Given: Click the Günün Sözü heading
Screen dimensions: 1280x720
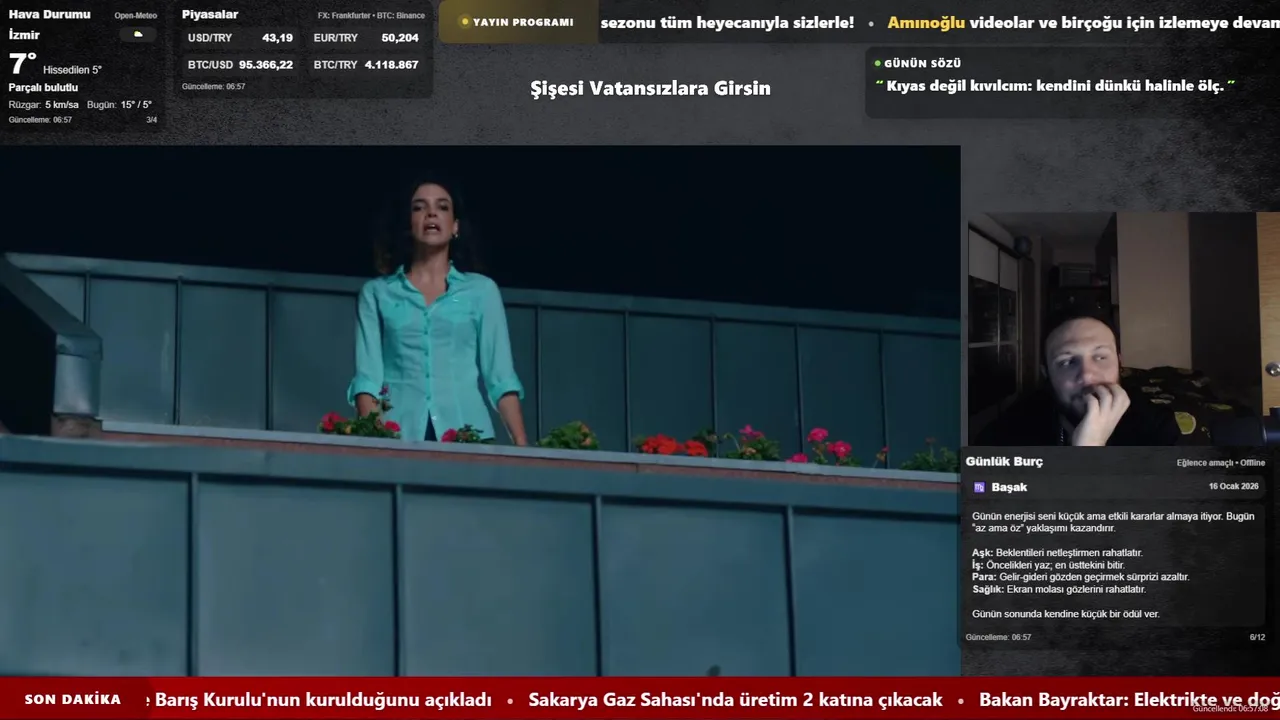Looking at the screenshot, I should (x=922, y=63).
